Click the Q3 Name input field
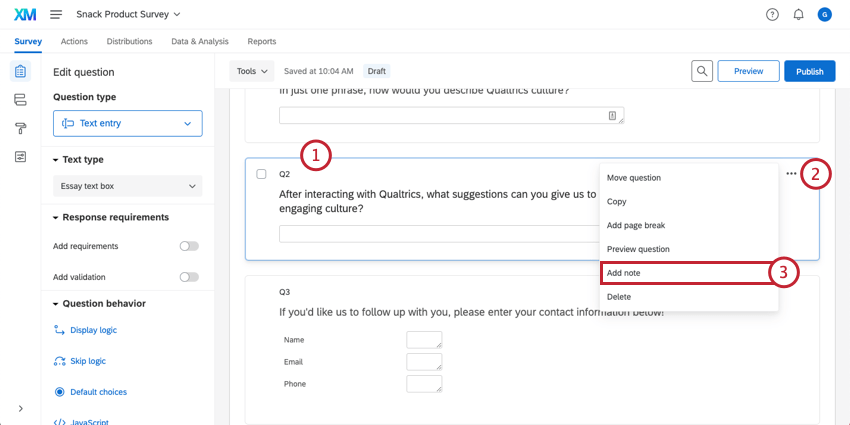The height and width of the screenshot is (425, 850). pos(424,340)
